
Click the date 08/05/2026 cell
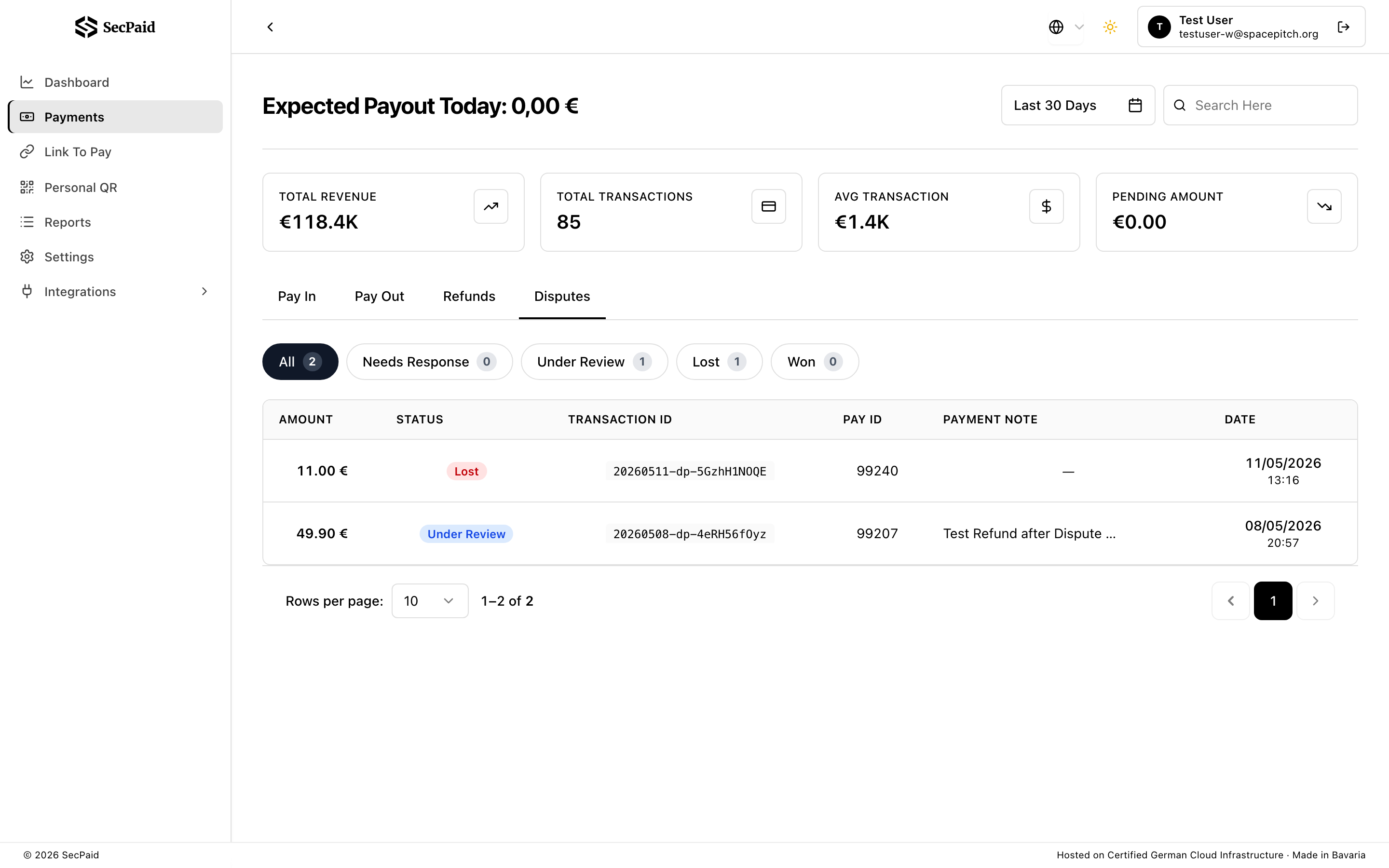coord(1283,533)
